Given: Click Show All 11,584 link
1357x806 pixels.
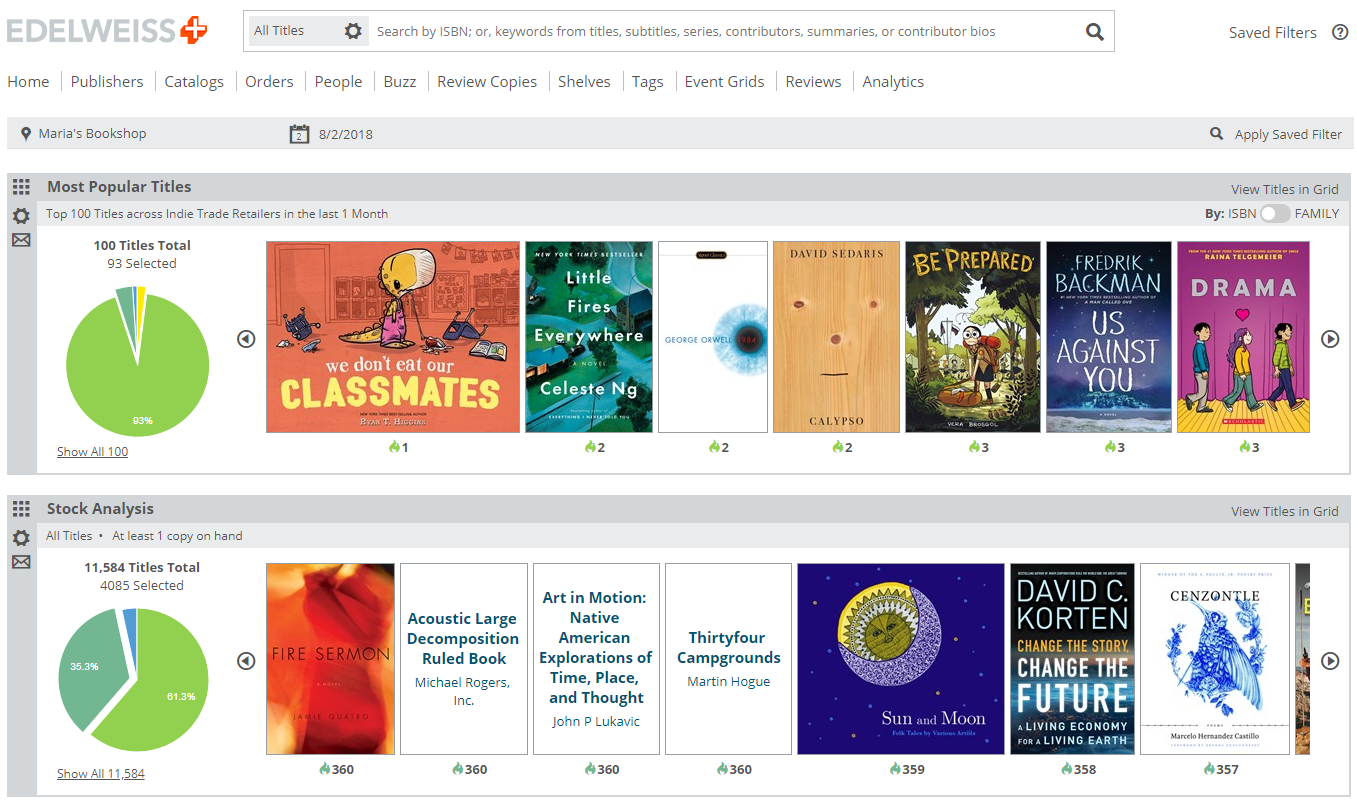Looking at the screenshot, I should [x=100, y=774].
